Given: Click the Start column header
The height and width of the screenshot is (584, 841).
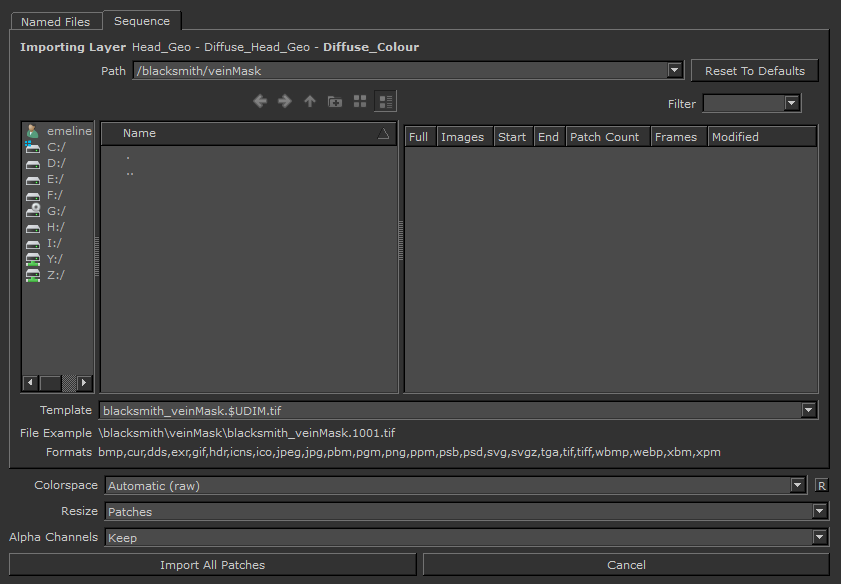Looking at the screenshot, I should click(x=513, y=137).
